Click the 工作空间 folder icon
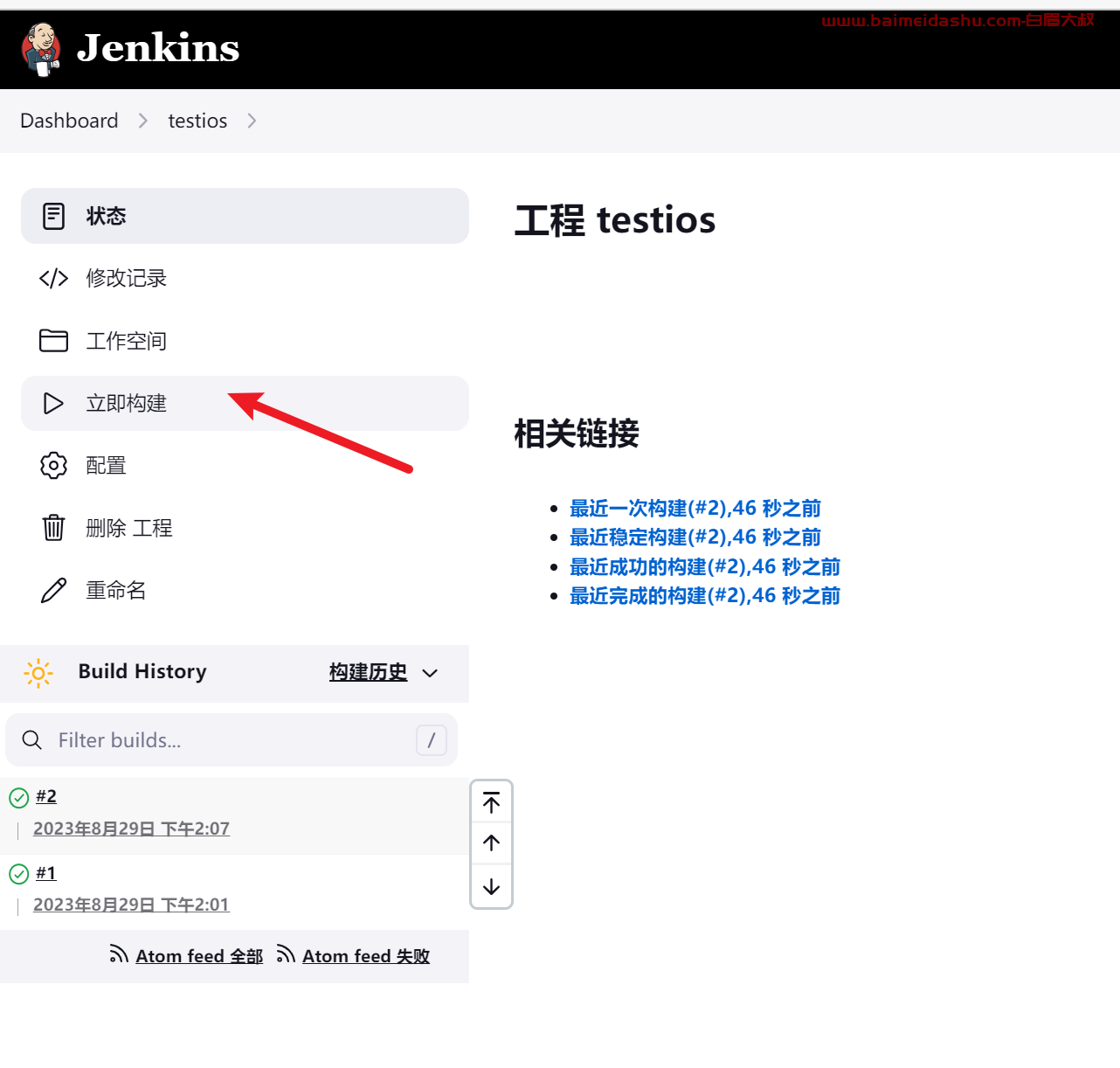1120x1068 pixels. pos(53,341)
